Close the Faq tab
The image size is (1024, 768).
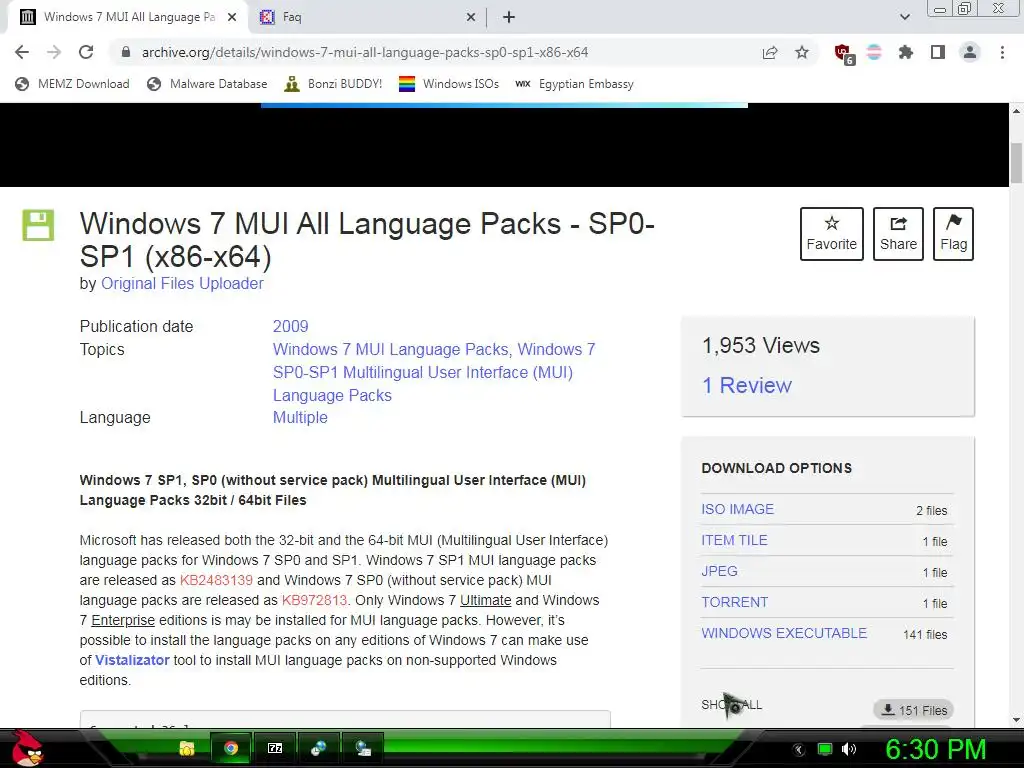(x=471, y=18)
